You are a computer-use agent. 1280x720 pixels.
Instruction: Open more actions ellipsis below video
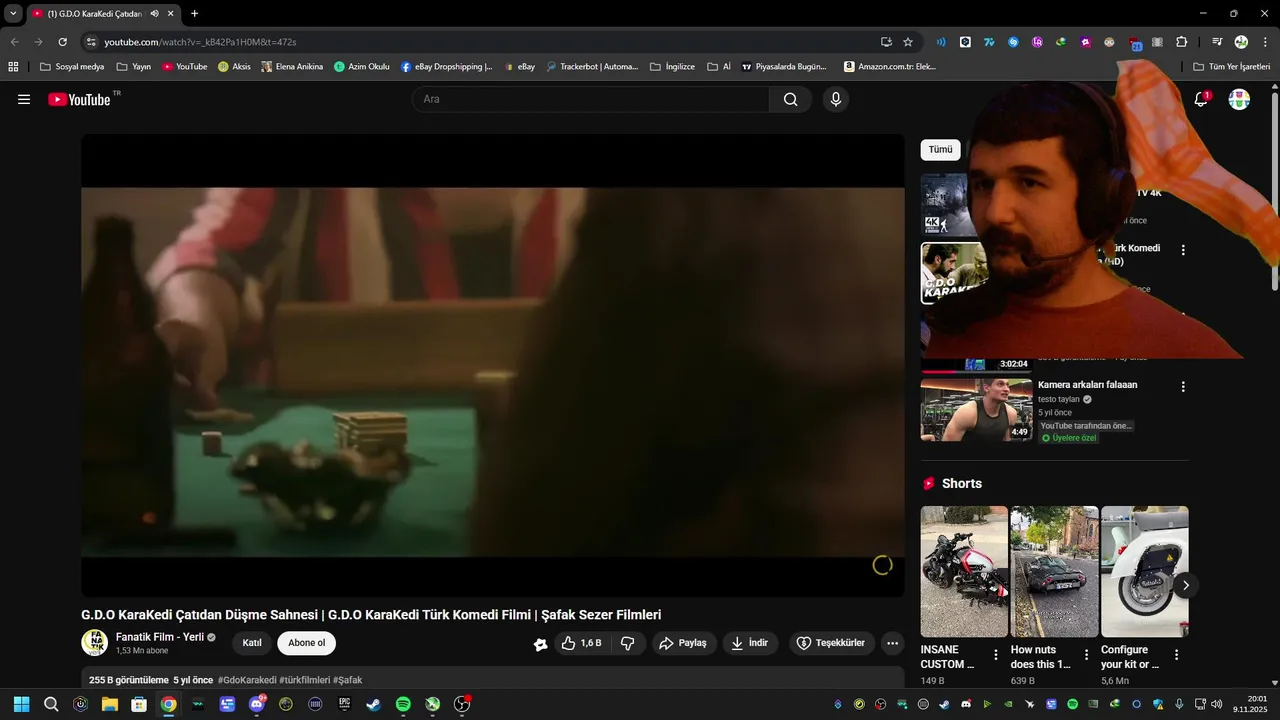click(x=893, y=643)
